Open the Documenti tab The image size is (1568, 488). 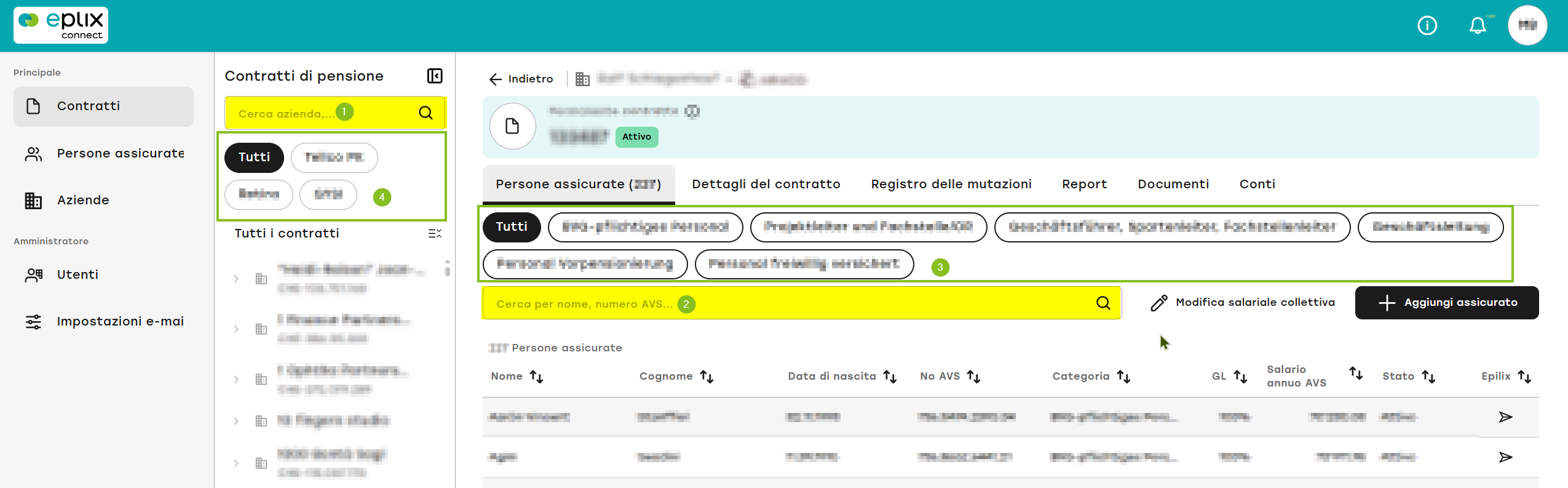(x=1173, y=185)
